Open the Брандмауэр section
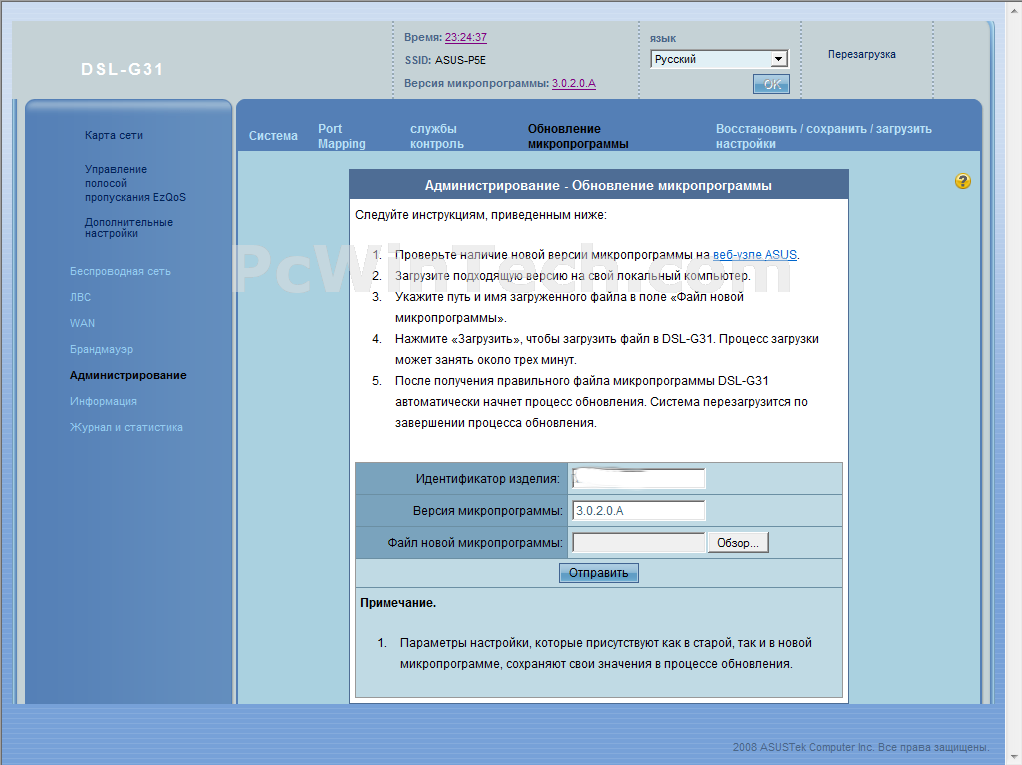Image resolution: width=1022 pixels, height=765 pixels. point(101,349)
